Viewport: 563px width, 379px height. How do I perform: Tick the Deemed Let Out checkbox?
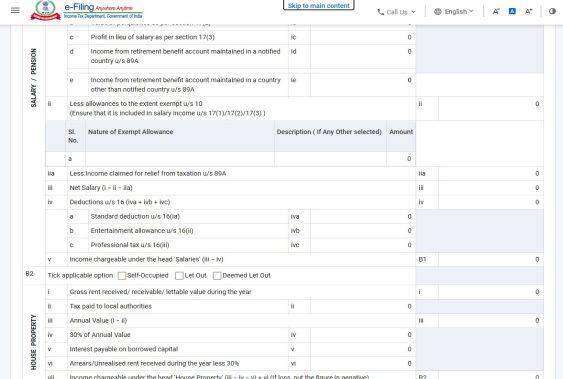217,276
